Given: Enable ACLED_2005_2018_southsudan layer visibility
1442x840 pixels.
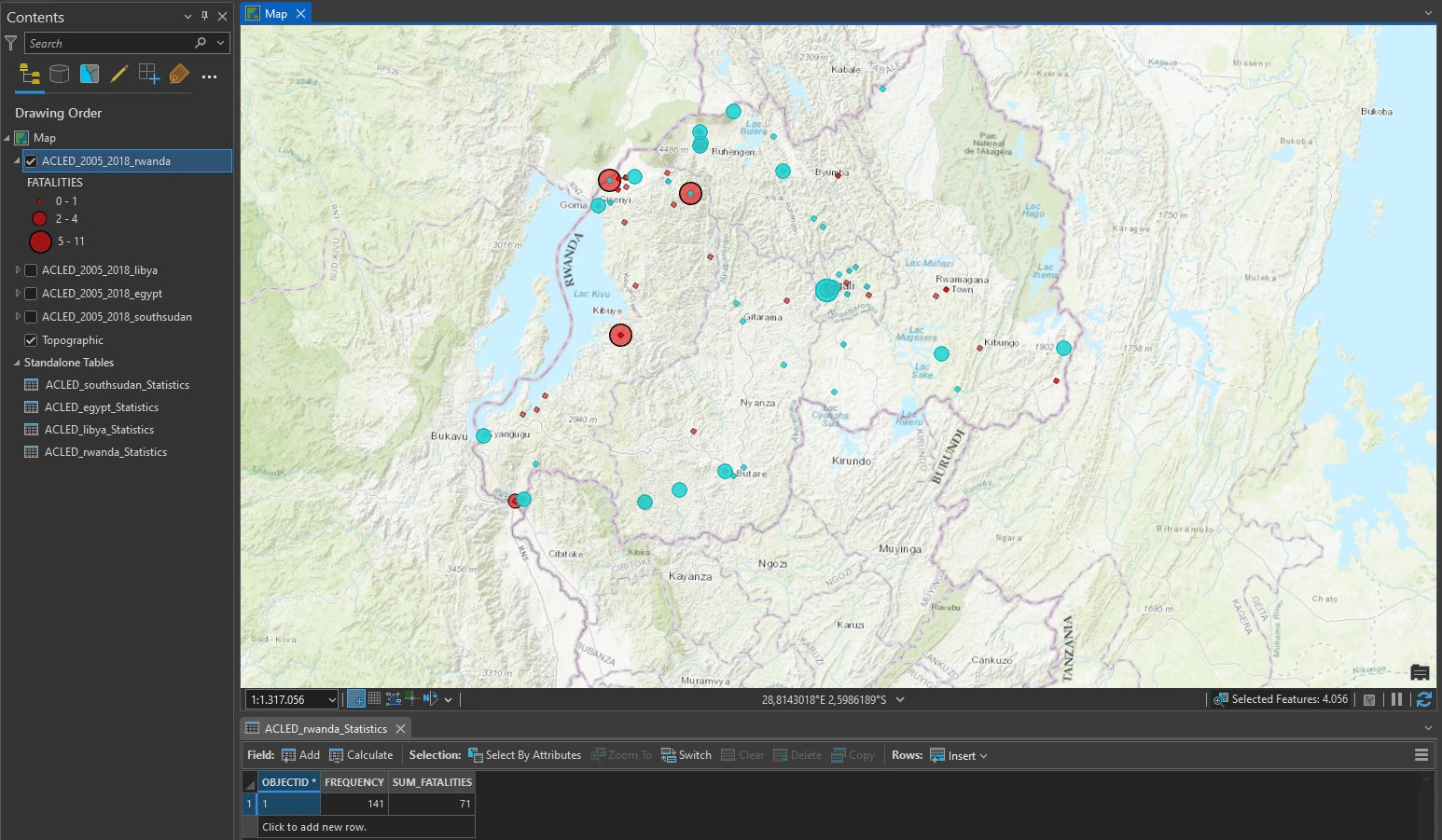Looking at the screenshot, I should tap(31, 317).
